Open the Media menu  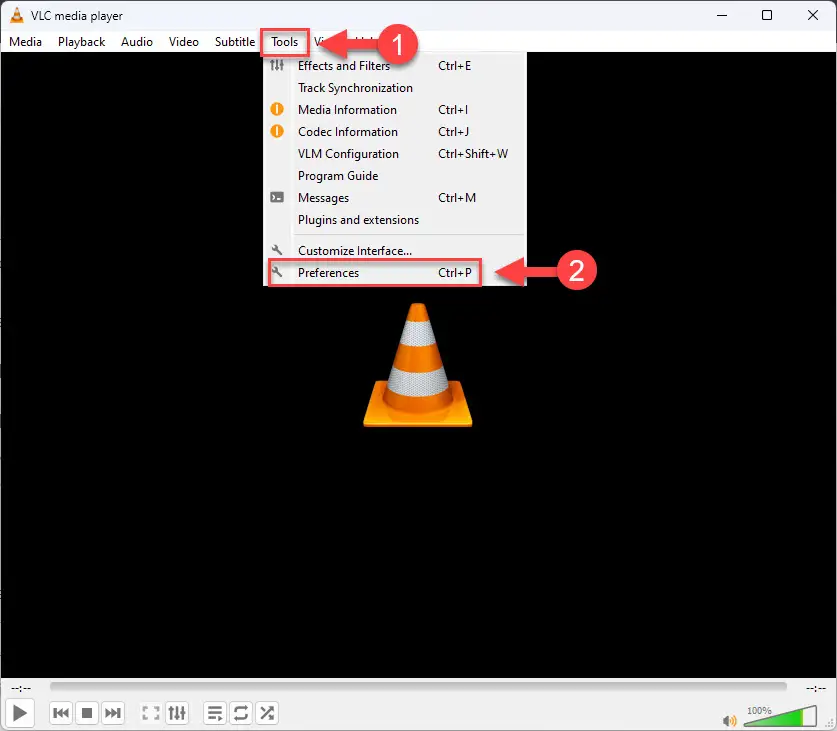(x=25, y=41)
